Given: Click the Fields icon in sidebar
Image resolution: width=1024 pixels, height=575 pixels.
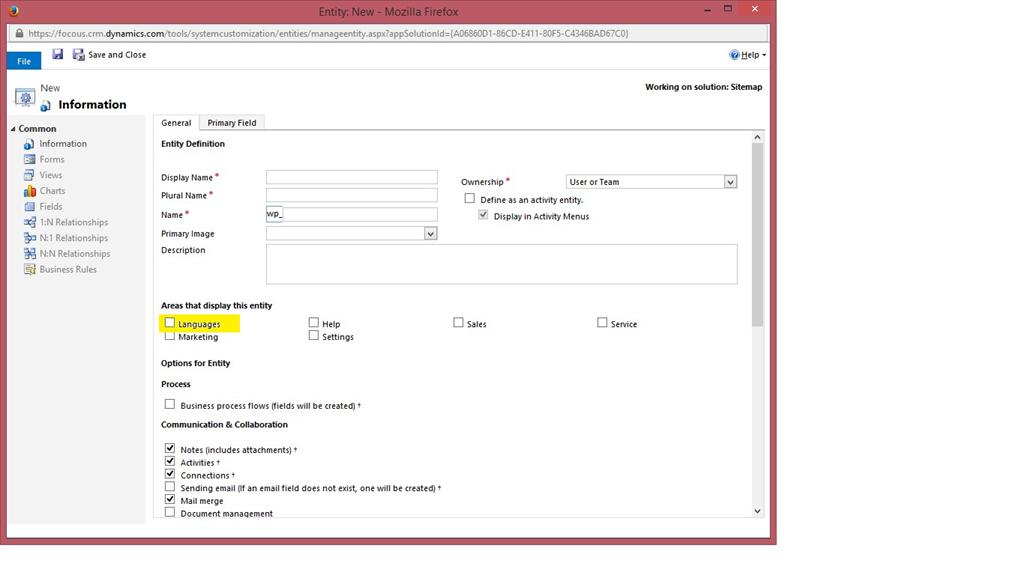Looking at the screenshot, I should [x=29, y=206].
